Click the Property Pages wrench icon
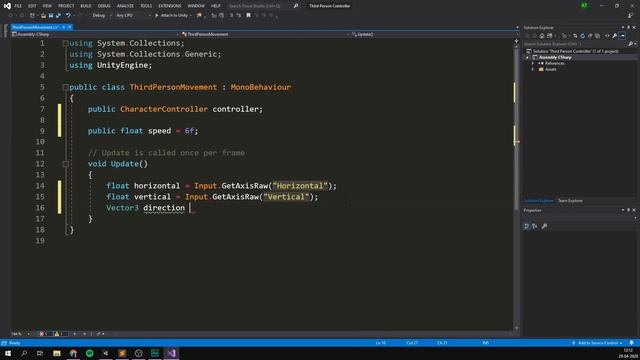The width and height of the screenshot is (640, 360). [x=544, y=226]
